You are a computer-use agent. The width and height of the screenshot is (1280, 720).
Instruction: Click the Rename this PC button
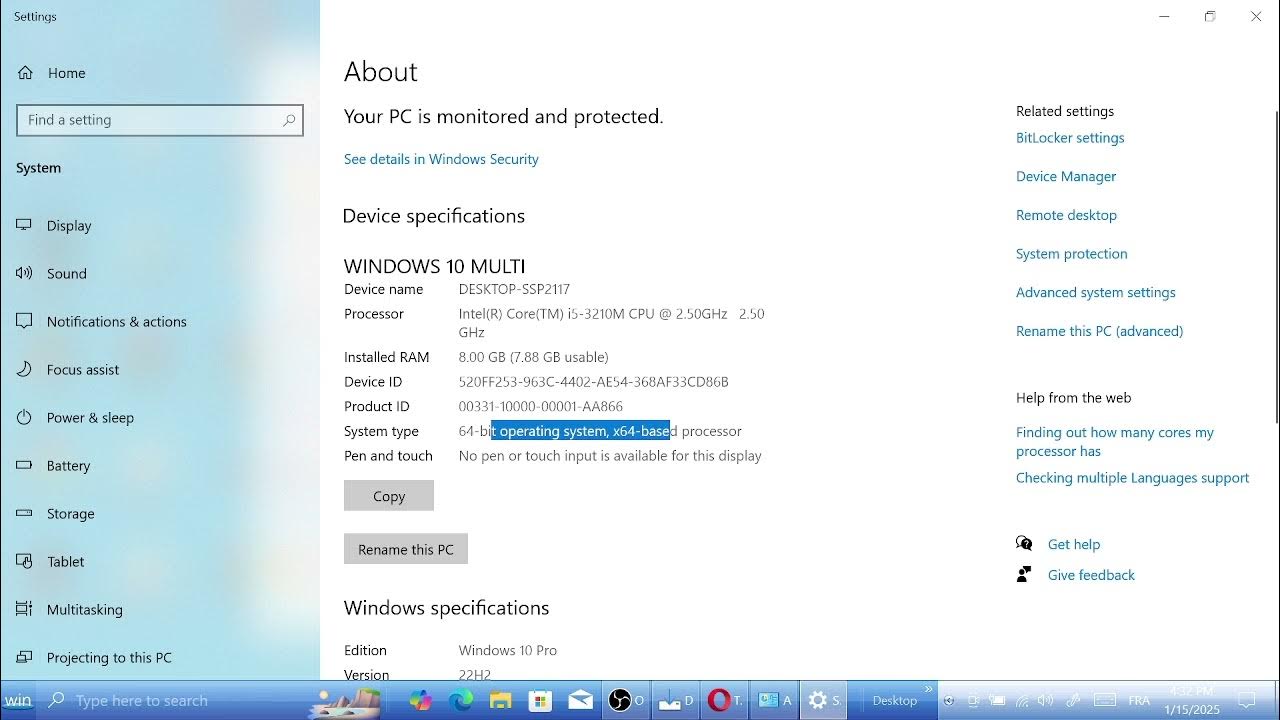[x=406, y=549]
